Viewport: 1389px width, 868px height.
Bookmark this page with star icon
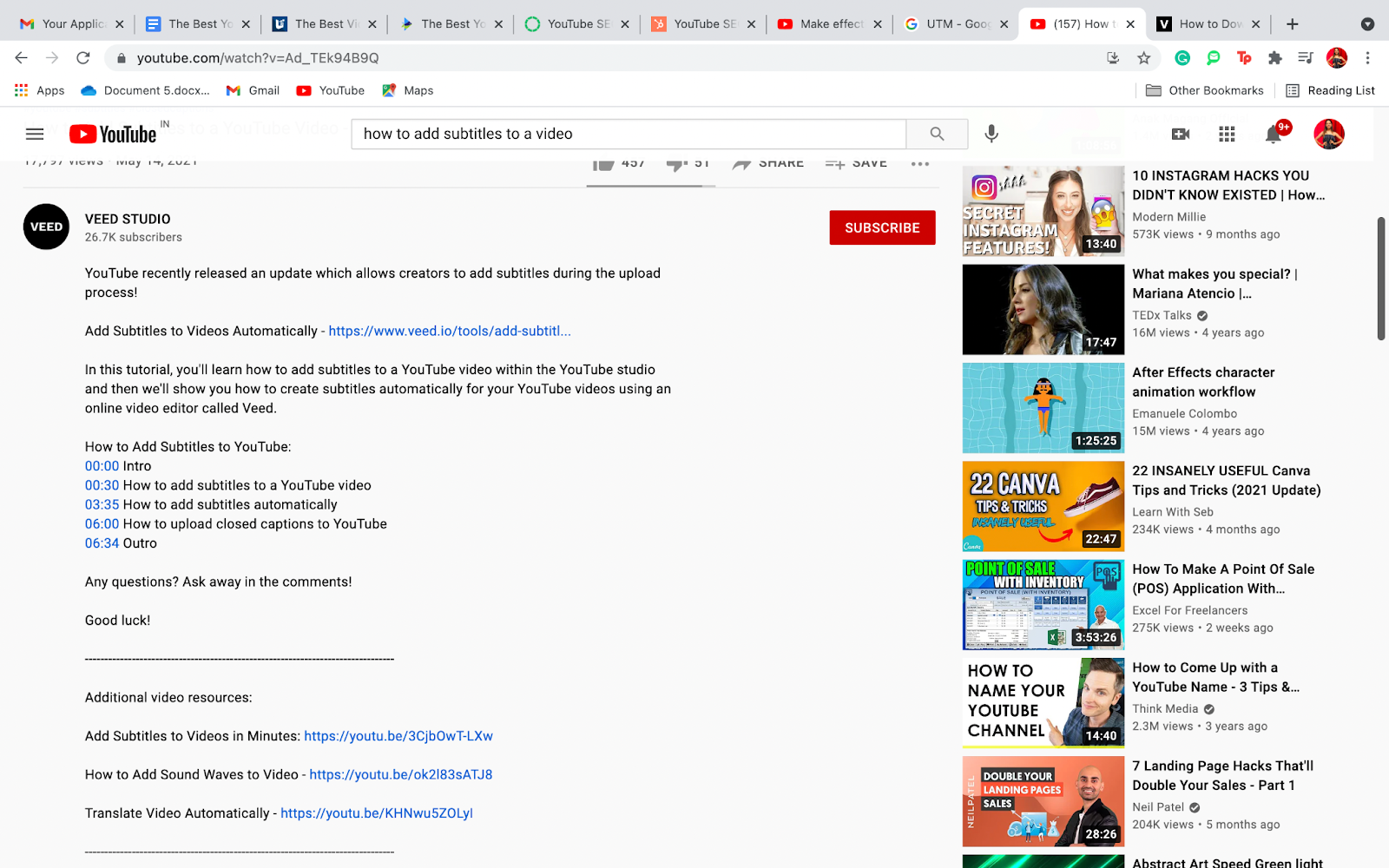1144,58
